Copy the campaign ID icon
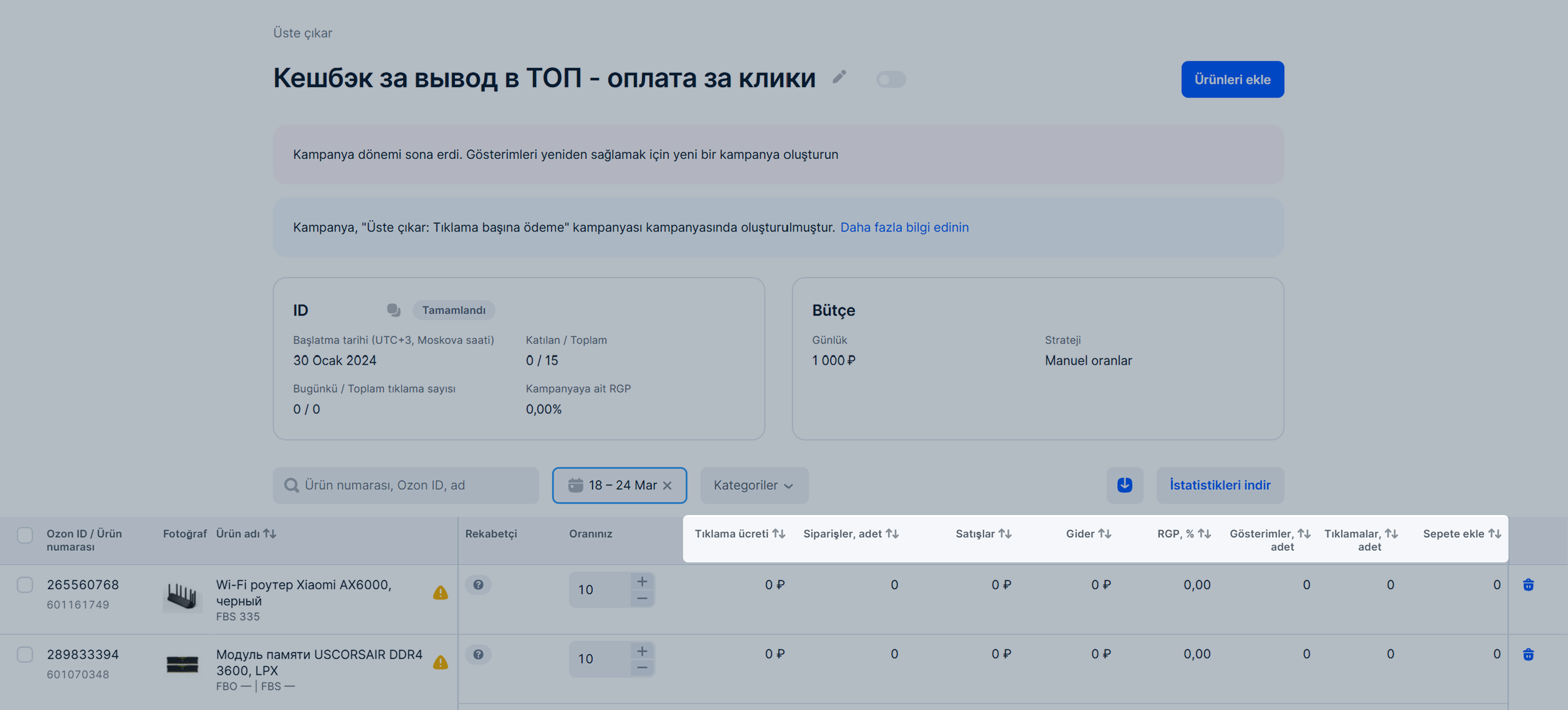1568x710 pixels. pos(393,310)
